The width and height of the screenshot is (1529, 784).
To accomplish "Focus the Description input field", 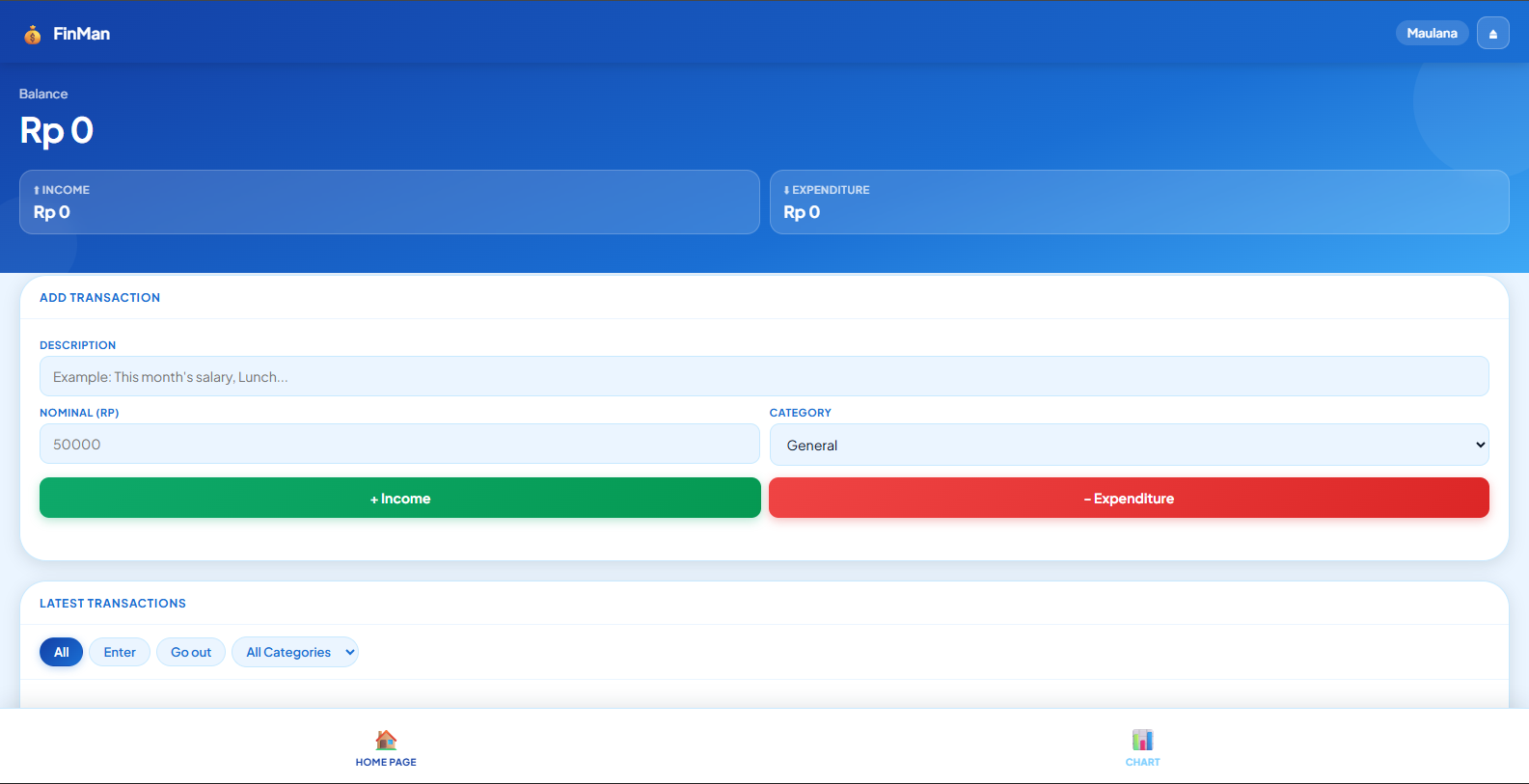I will pyautogui.click(x=764, y=376).
